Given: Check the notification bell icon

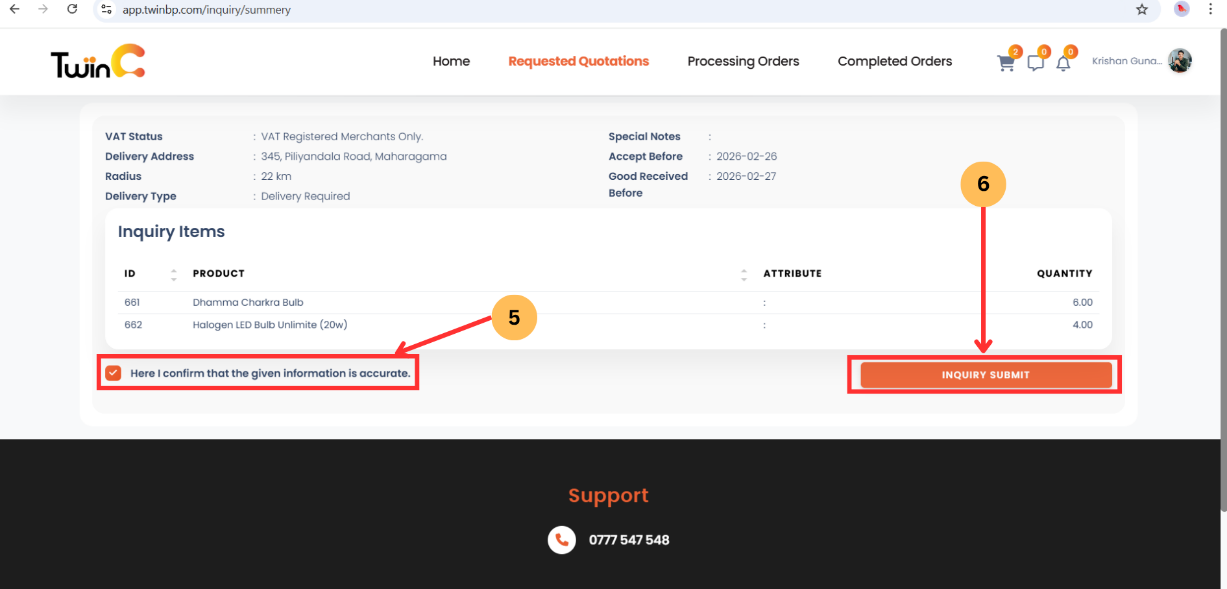Looking at the screenshot, I should click(1063, 62).
